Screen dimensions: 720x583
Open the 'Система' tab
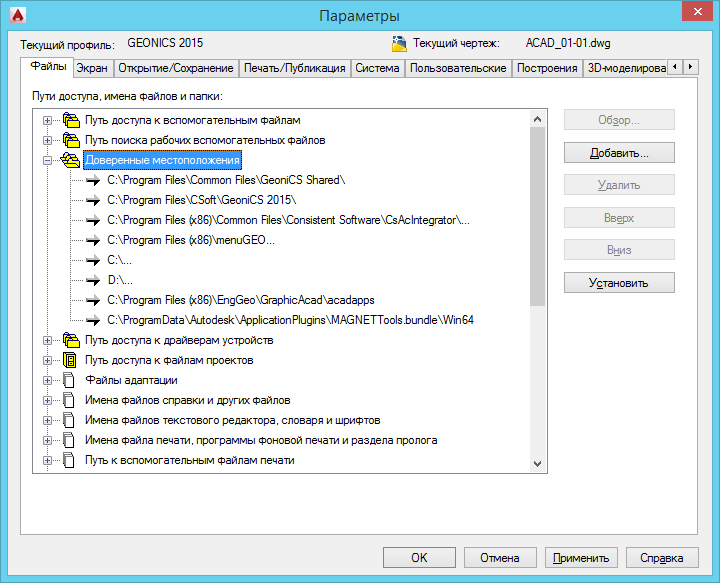377,68
